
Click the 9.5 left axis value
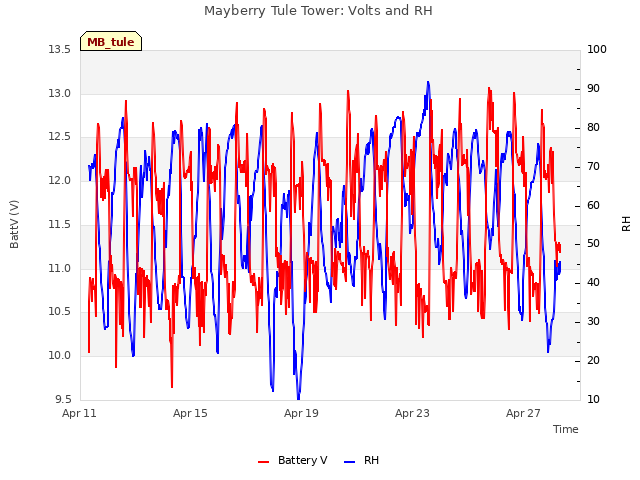point(63,399)
